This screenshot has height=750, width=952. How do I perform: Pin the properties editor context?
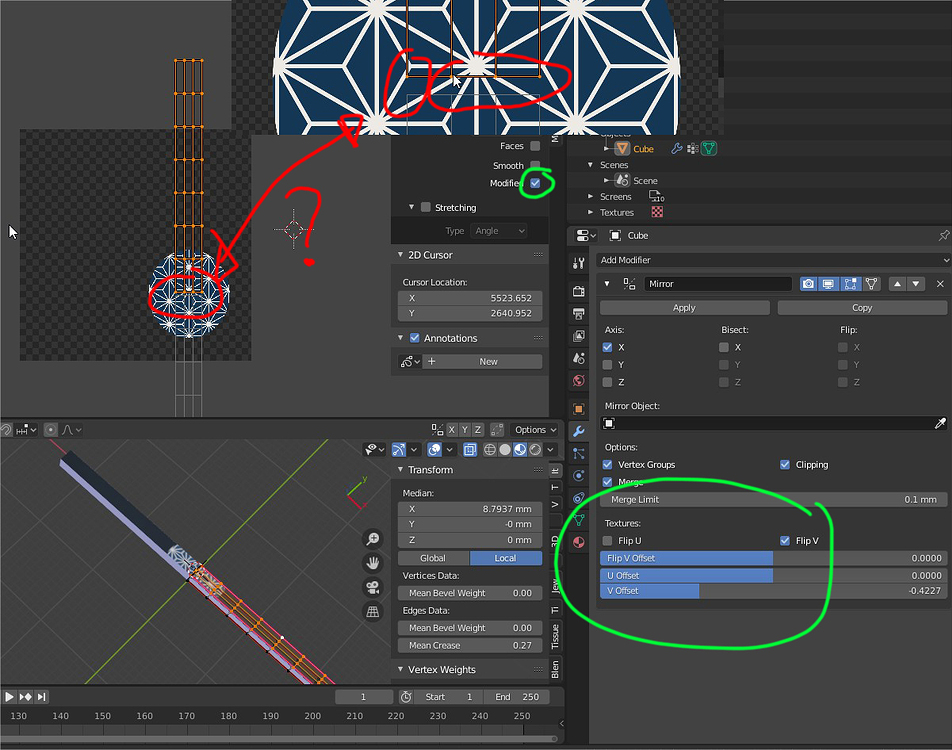click(943, 236)
